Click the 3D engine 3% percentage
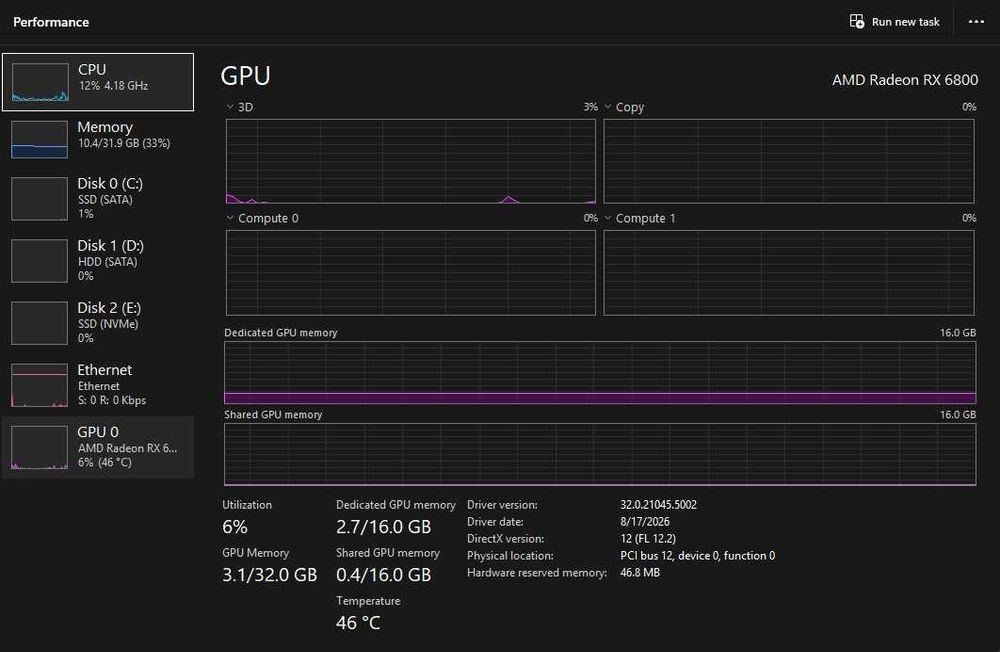Viewport: 1000px width, 652px height. pyautogui.click(x=591, y=107)
